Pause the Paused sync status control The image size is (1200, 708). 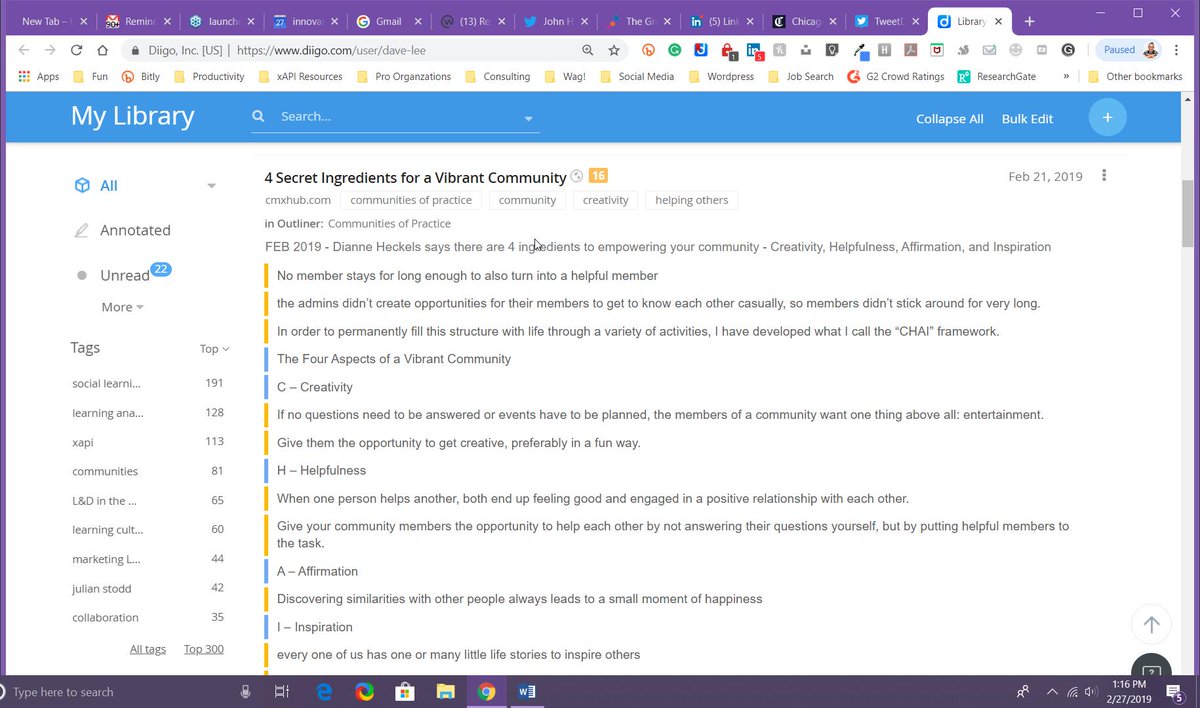coord(1119,49)
